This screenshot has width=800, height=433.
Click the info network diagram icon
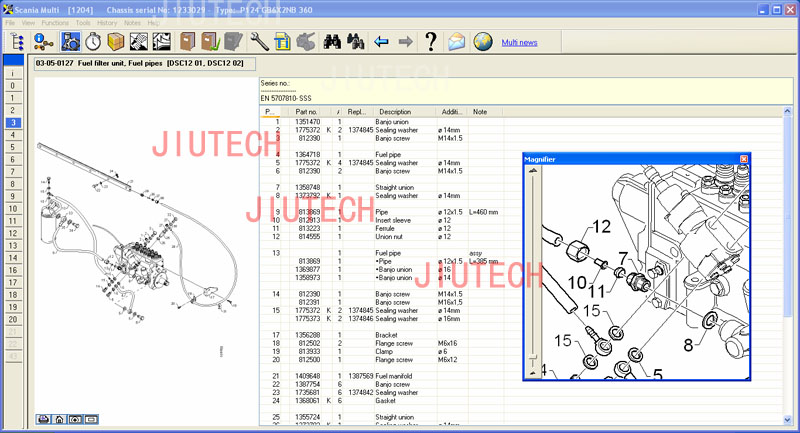click(x=44, y=42)
